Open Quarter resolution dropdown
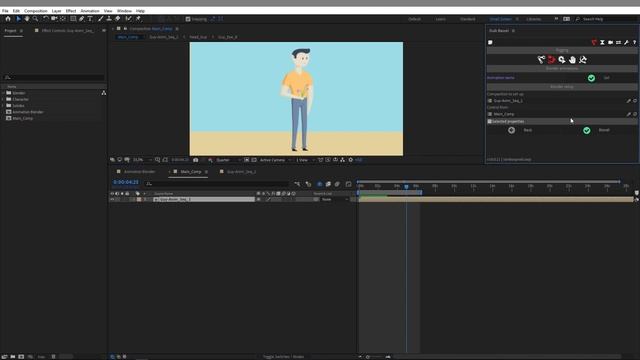This screenshot has width=640, height=360. pos(228,160)
